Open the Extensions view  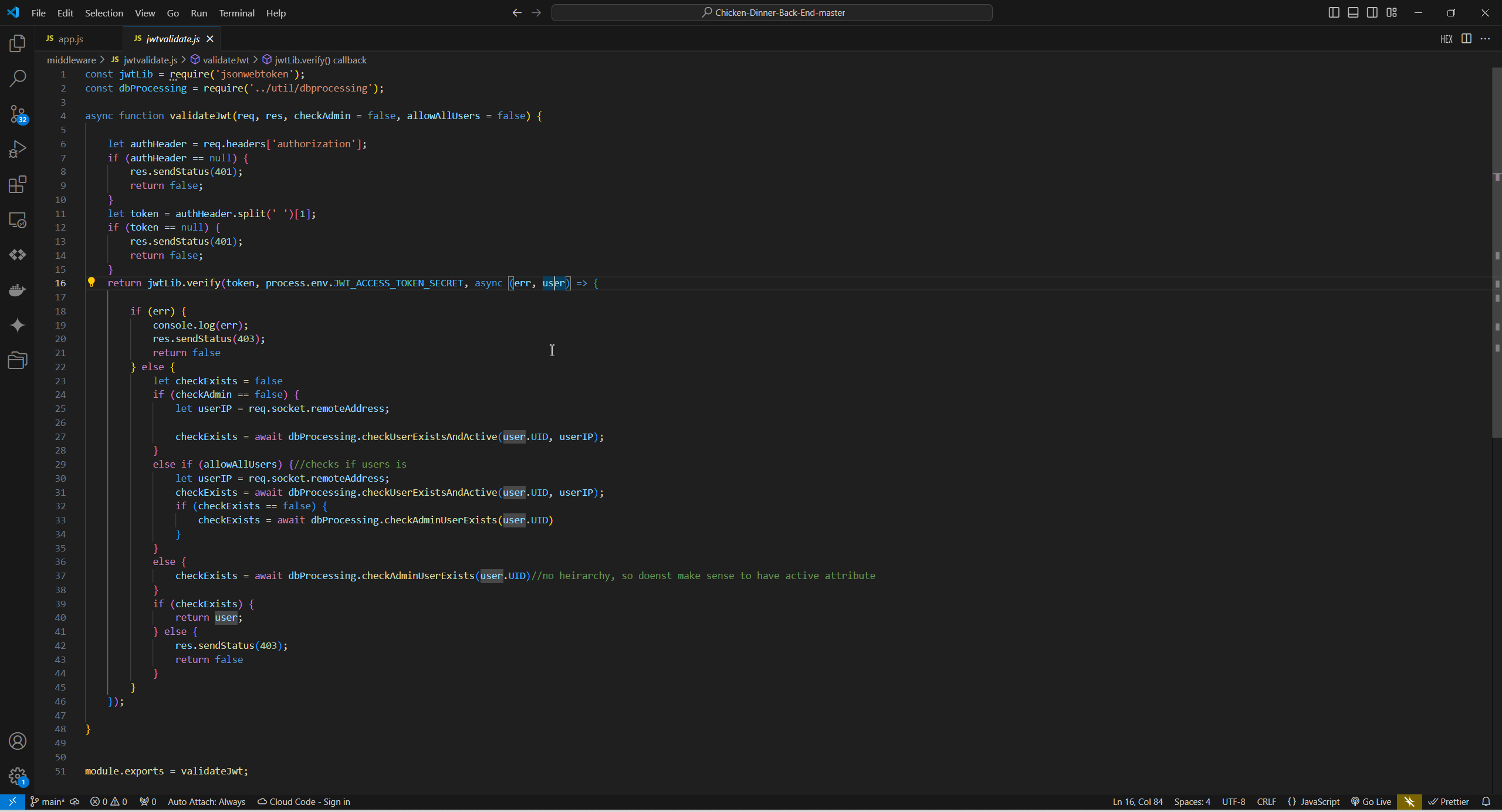coord(18,184)
